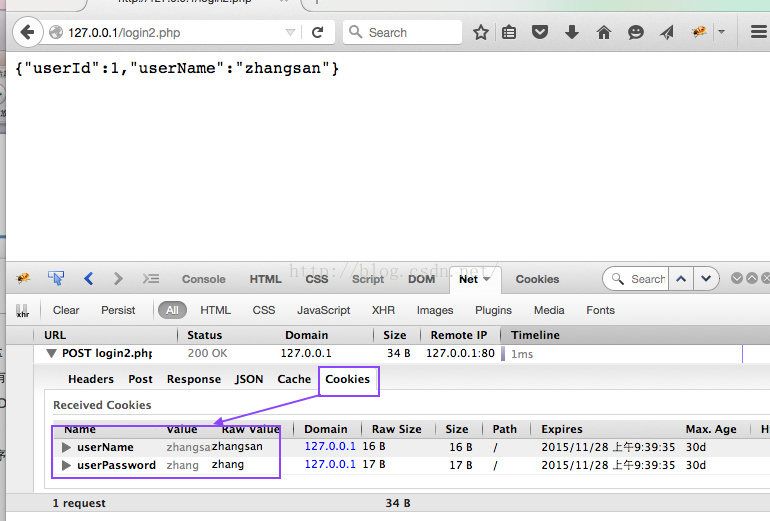Reload the login2.php page
Viewport: 770px width, 521px height.
(x=318, y=32)
